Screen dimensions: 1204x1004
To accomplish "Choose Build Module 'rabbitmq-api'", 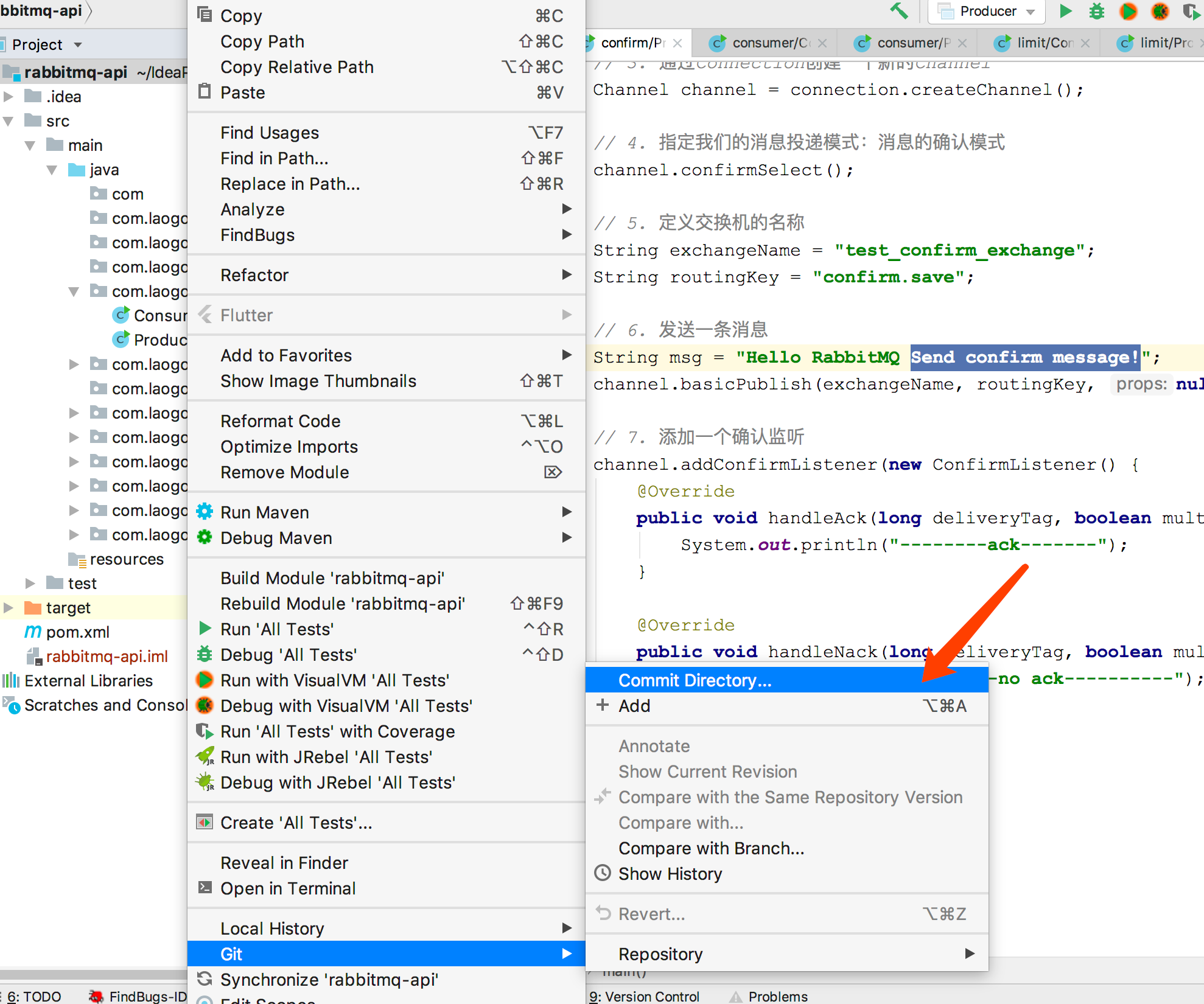I will pos(387,578).
